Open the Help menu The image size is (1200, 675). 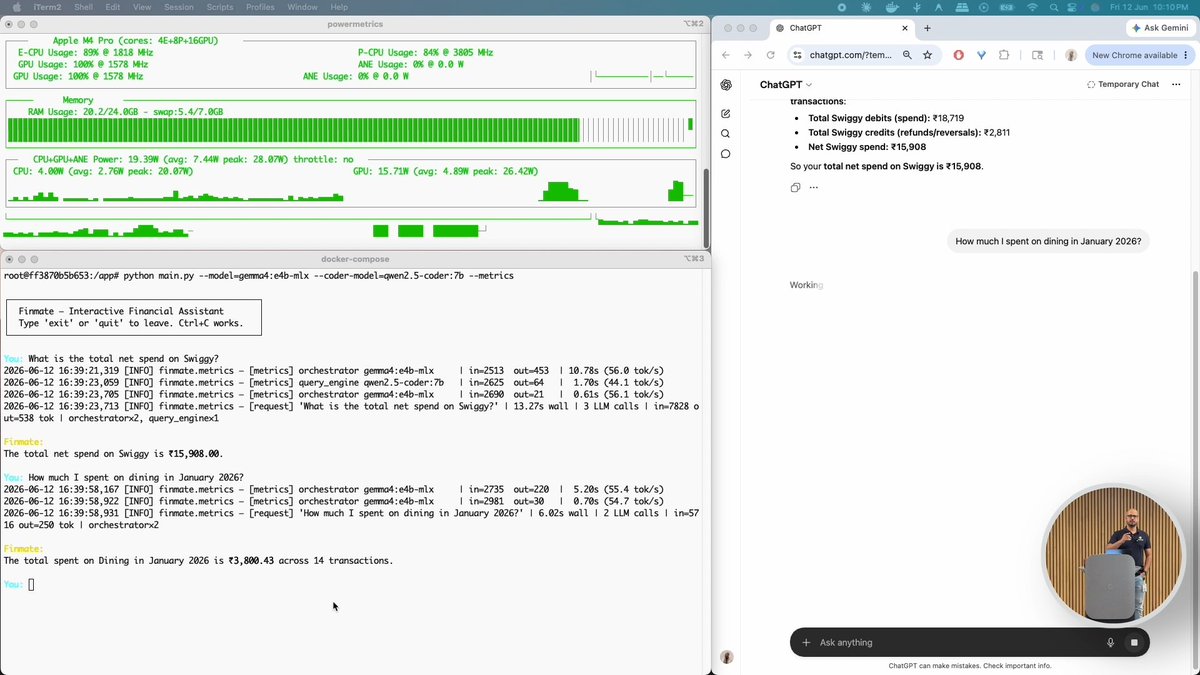pyautogui.click(x=340, y=7)
